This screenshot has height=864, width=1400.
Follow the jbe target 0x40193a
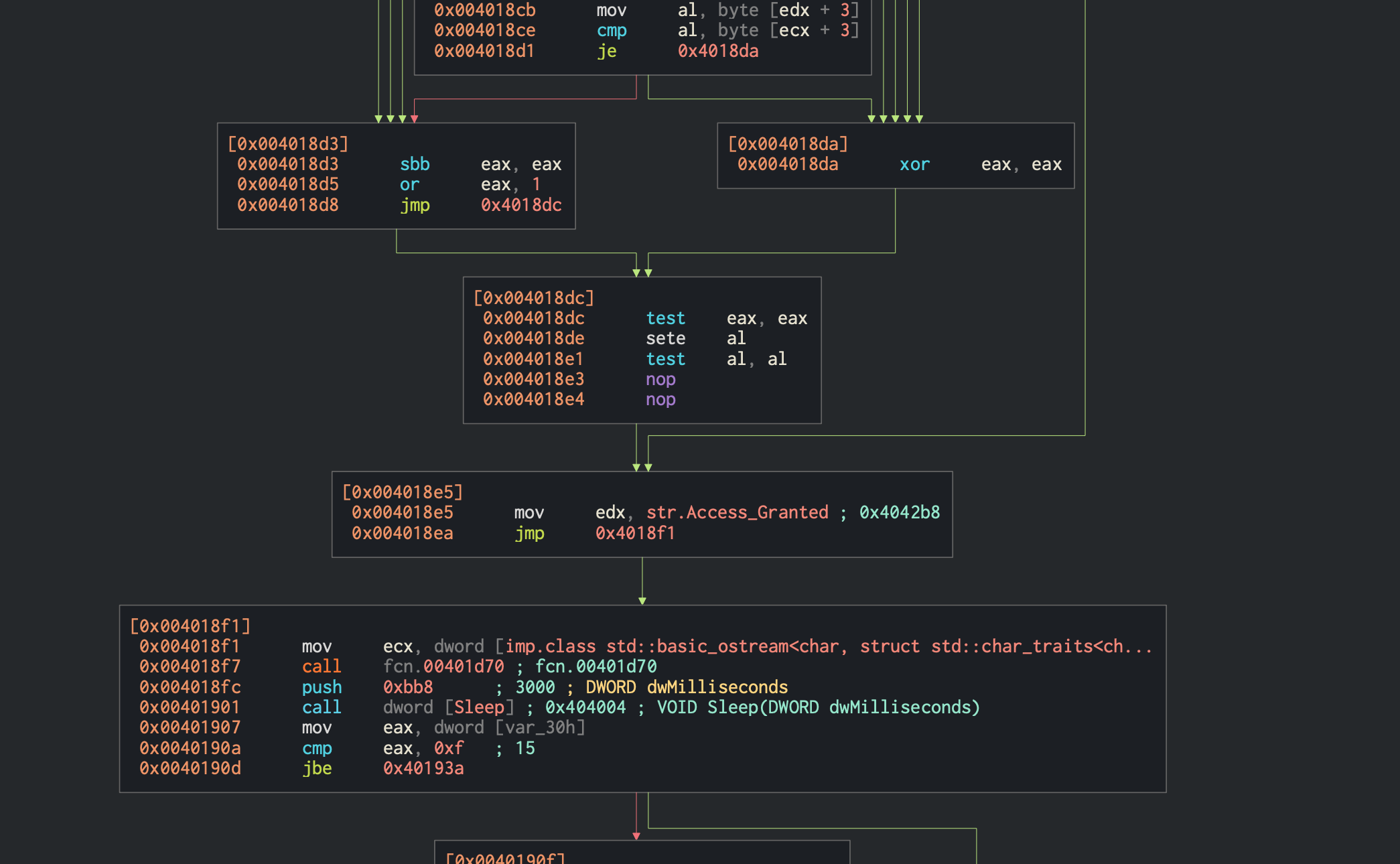click(423, 768)
